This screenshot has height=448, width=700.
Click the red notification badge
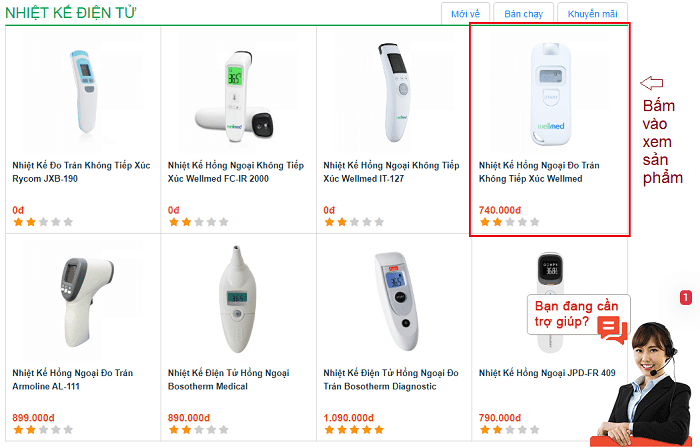click(x=685, y=297)
